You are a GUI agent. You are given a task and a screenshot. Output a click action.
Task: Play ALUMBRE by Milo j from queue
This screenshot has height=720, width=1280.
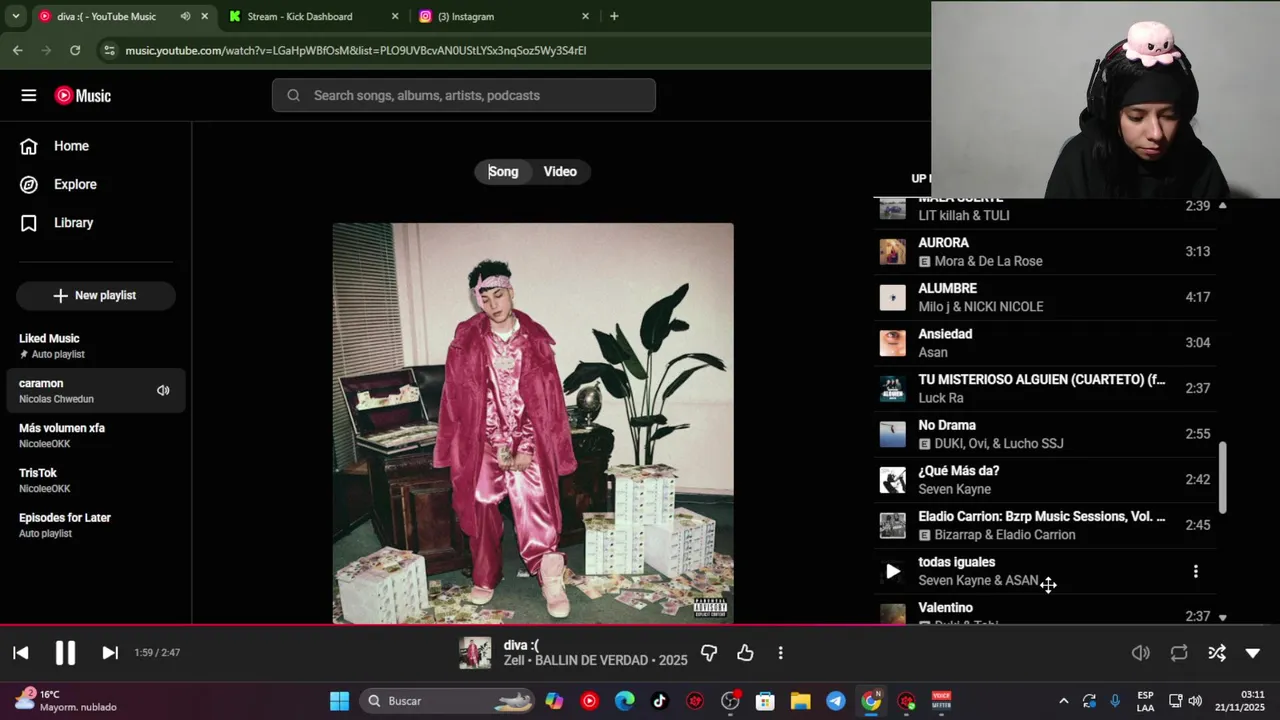click(x=1046, y=297)
